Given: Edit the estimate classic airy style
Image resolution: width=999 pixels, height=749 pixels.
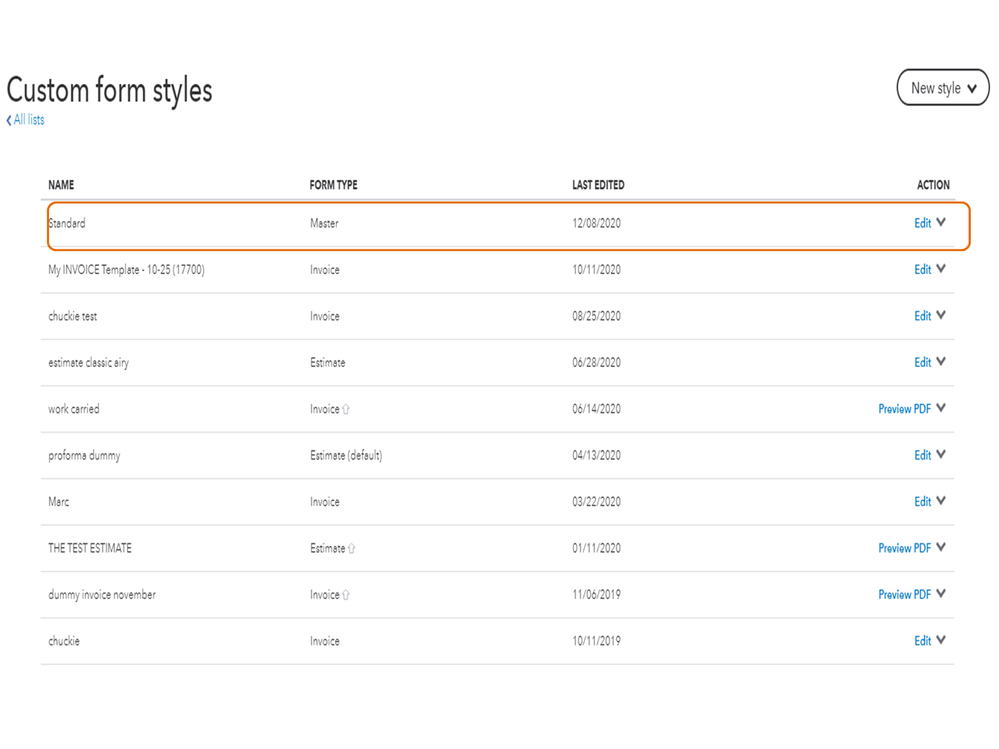Looking at the screenshot, I should [x=922, y=362].
